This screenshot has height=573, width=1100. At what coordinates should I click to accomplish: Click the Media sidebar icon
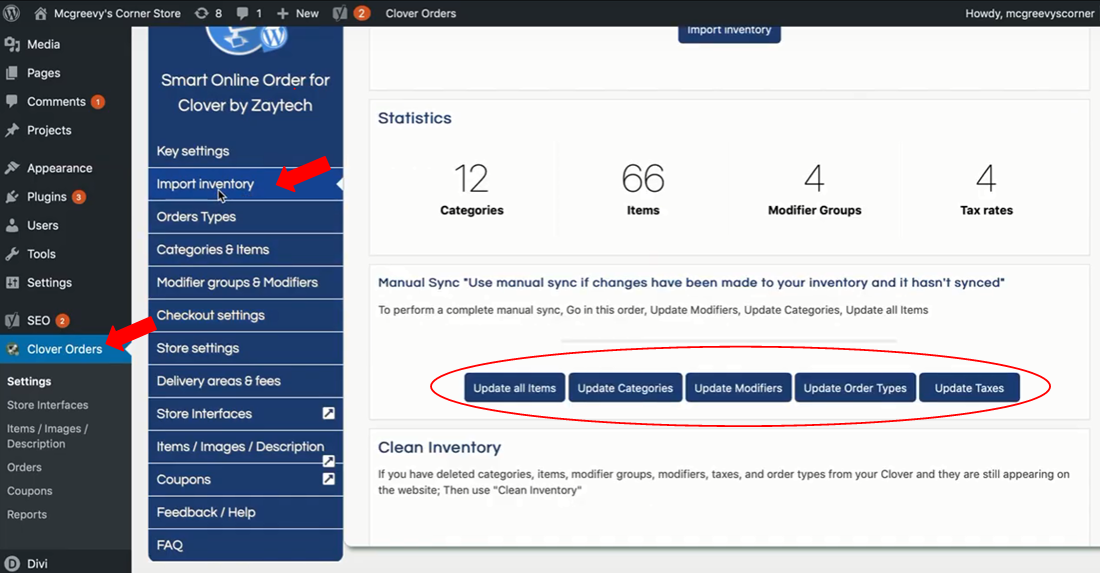click(12, 44)
